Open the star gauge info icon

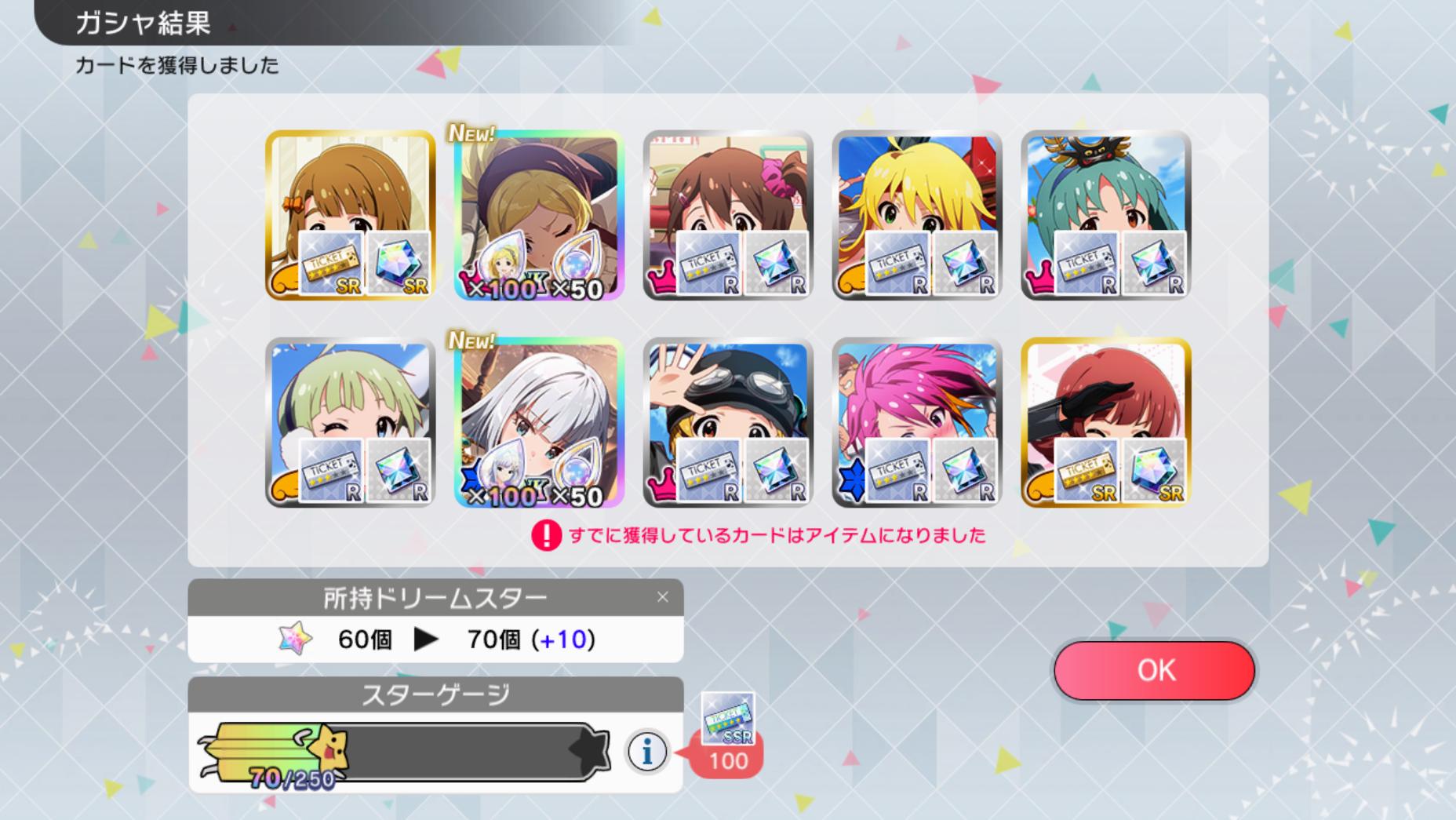point(647,753)
